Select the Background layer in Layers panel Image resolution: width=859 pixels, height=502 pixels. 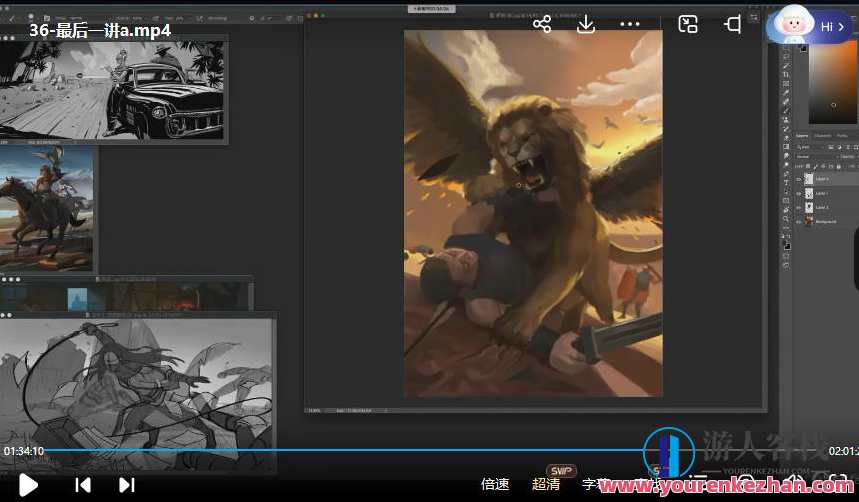pos(830,221)
